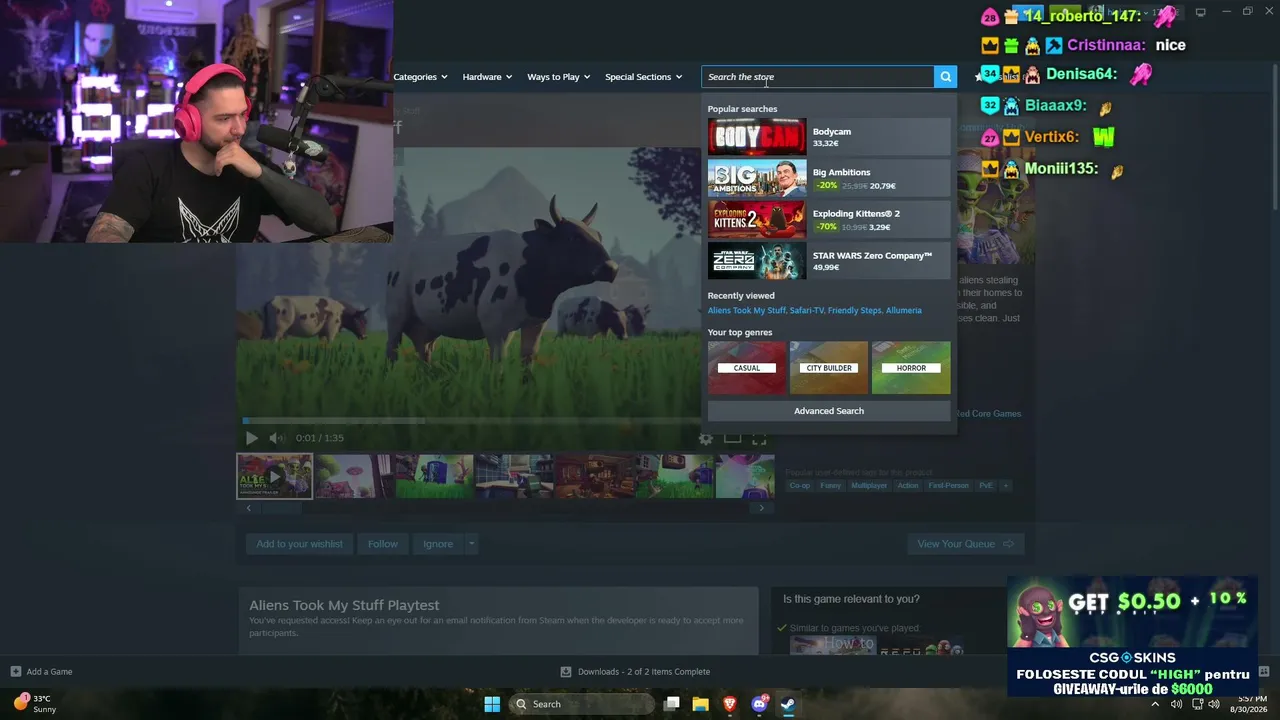Viewport: 1280px width, 720px height.
Task: Click the CSGOSkins giveaway banner
Action: (1132, 636)
